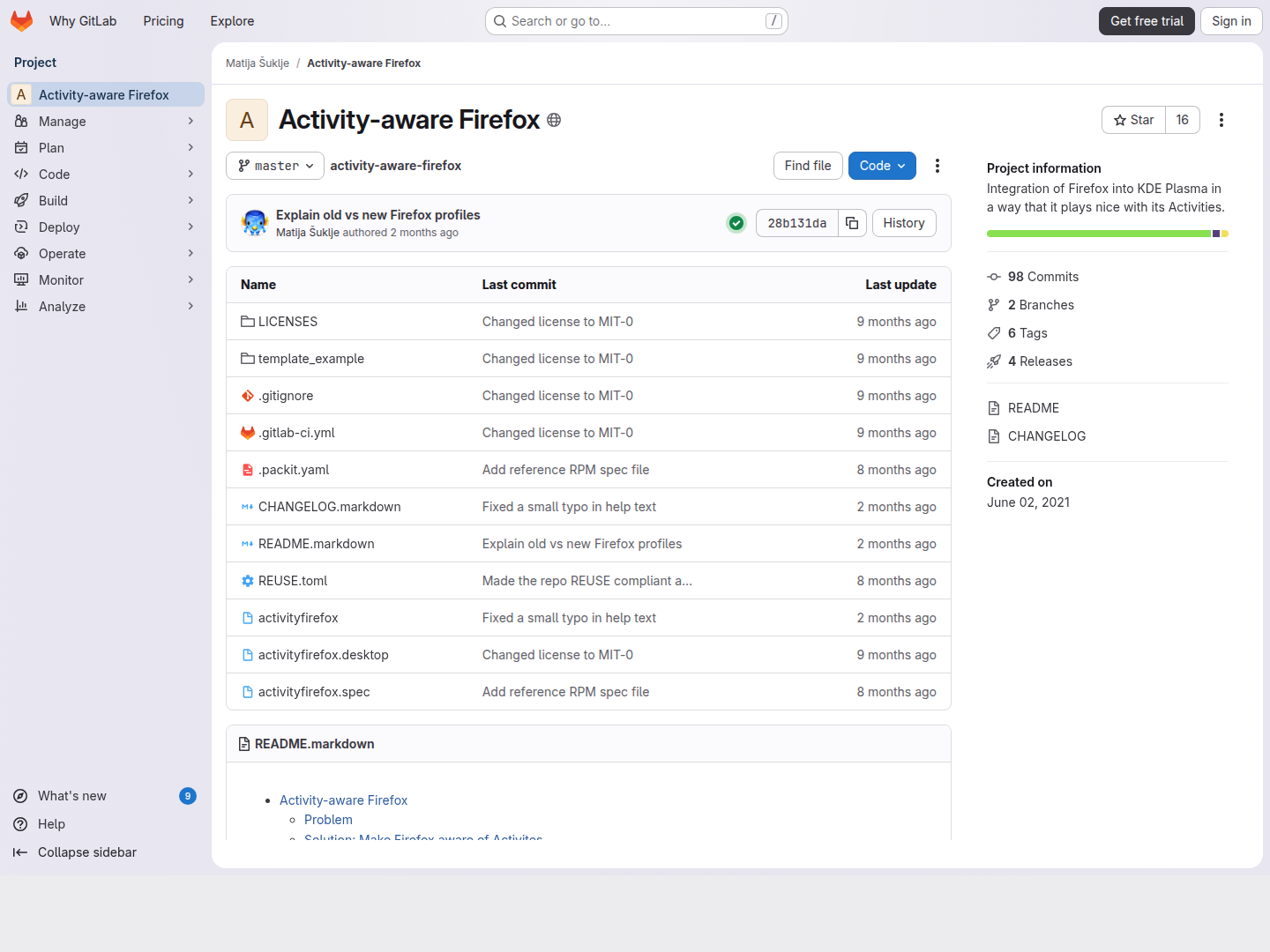Open What's new in sidebar footer
Image resolution: width=1270 pixels, height=952 pixels.
click(x=104, y=796)
